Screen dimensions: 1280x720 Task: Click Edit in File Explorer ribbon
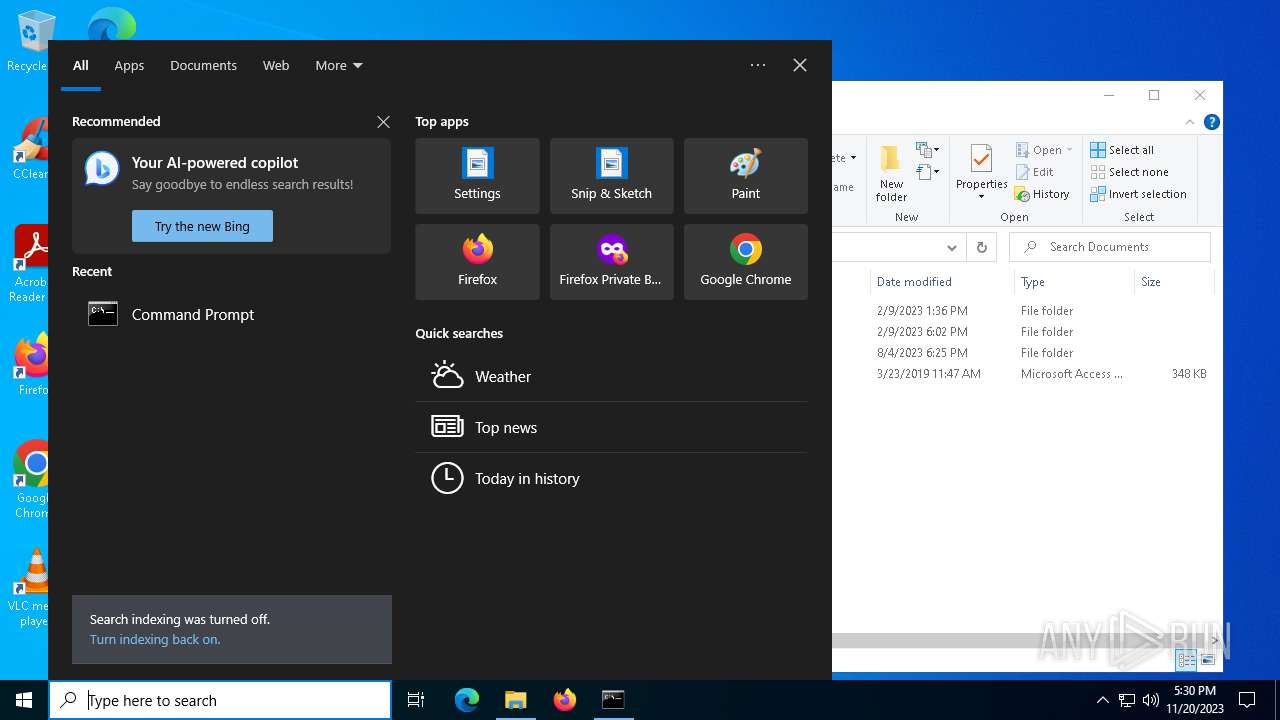click(x=1035, y=172)
